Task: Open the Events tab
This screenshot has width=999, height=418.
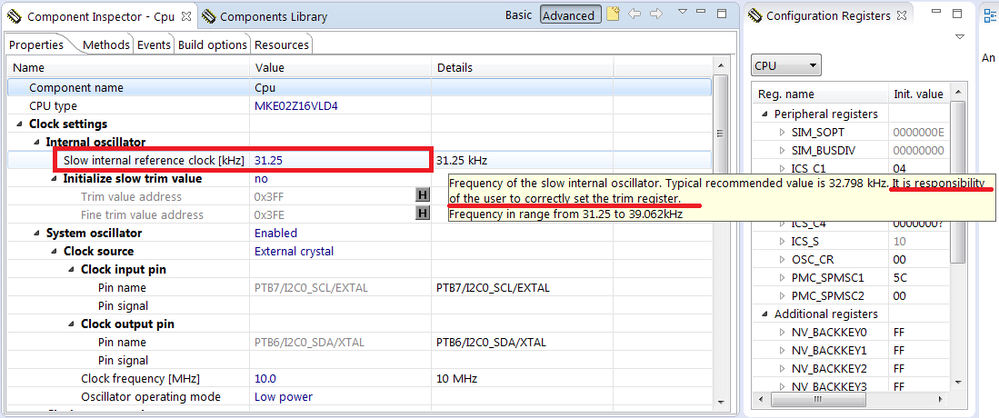Action: point(154,45)
